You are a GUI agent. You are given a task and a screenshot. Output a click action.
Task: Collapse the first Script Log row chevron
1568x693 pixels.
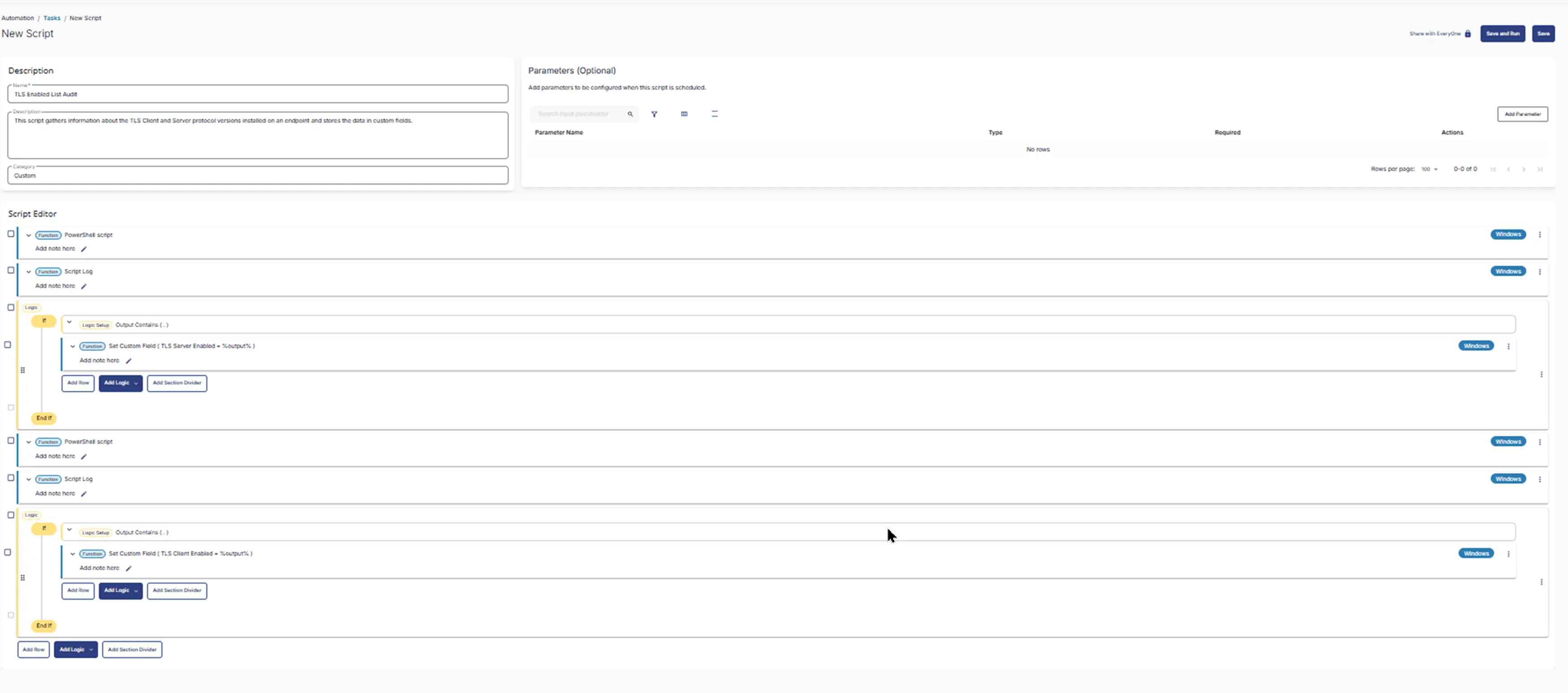click(29, 272)
